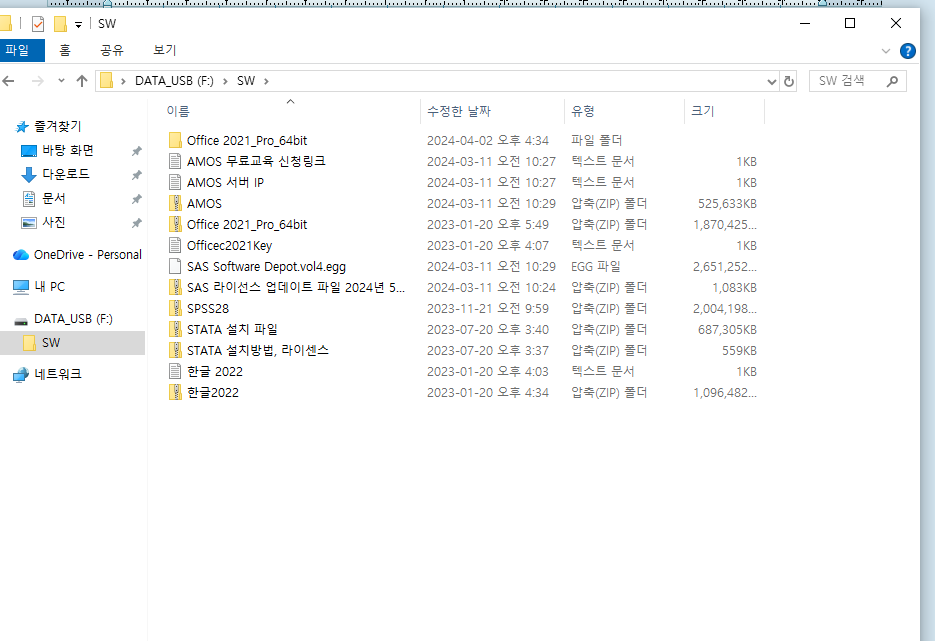
Task: Select the AMOS 무료교육 신청링크 text file icon
Action: [x=175, y=161]
